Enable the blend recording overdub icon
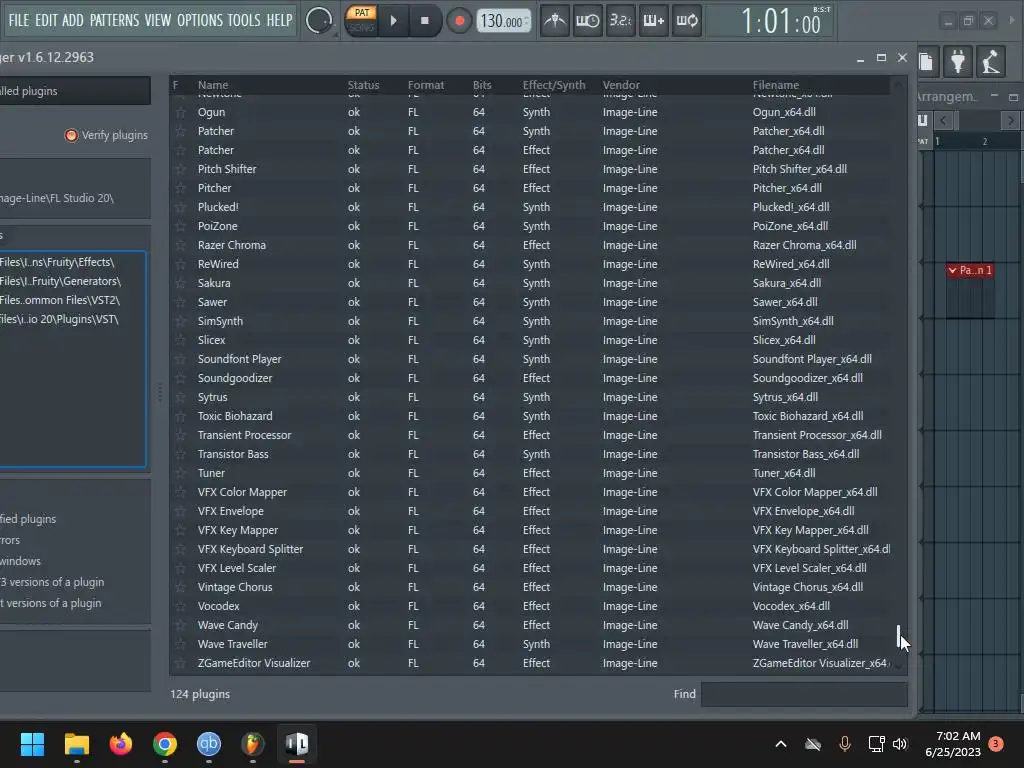1024x768 pixels. pos(654,21)
